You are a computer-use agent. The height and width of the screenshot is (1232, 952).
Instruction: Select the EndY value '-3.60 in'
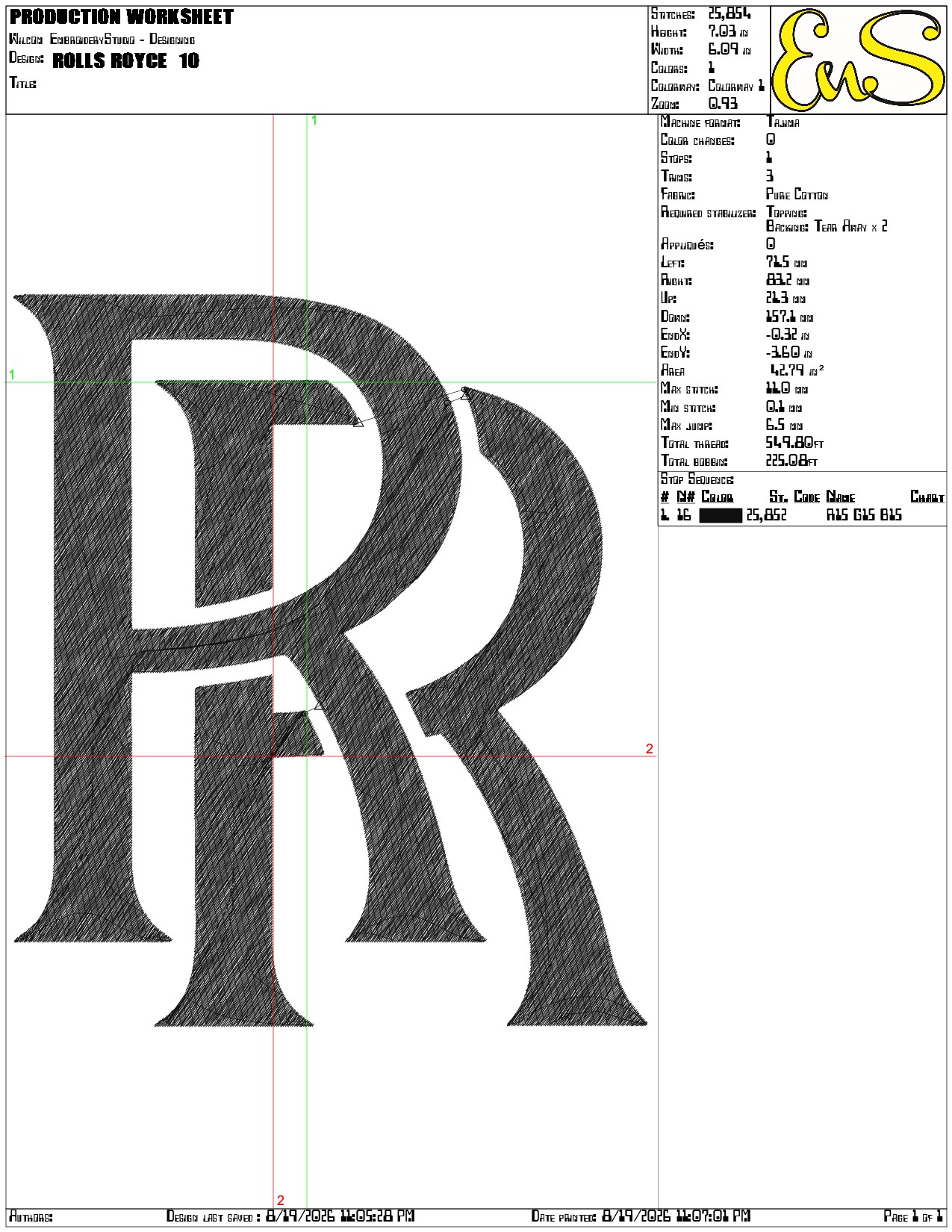pyautogui.click(x=789, y=352)
